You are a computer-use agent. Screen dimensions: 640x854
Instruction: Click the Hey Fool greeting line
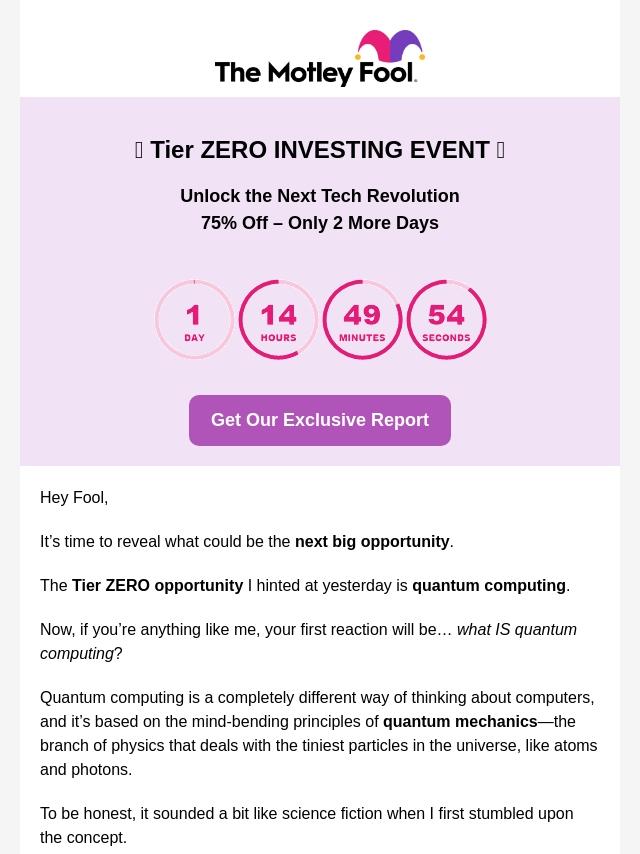click(x=74, y=498)
